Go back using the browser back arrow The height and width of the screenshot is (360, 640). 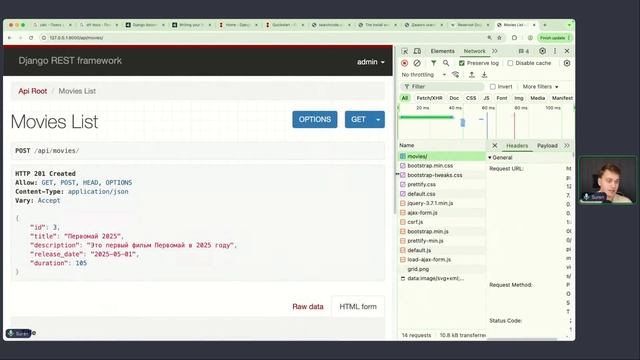10,38
